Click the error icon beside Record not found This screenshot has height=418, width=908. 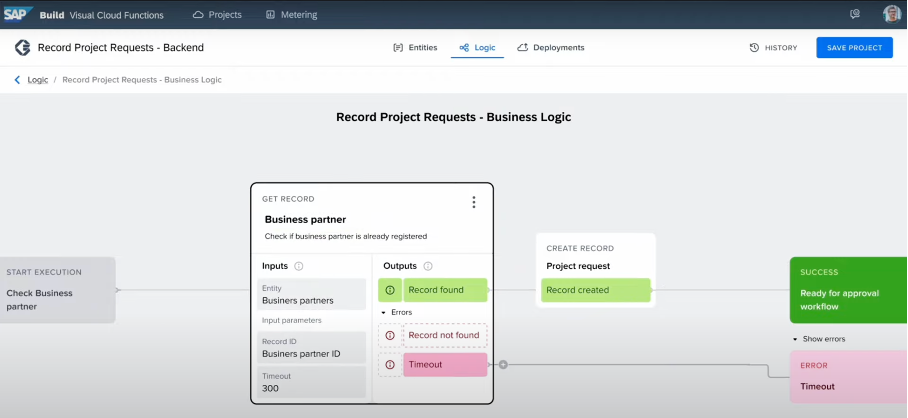390,335
